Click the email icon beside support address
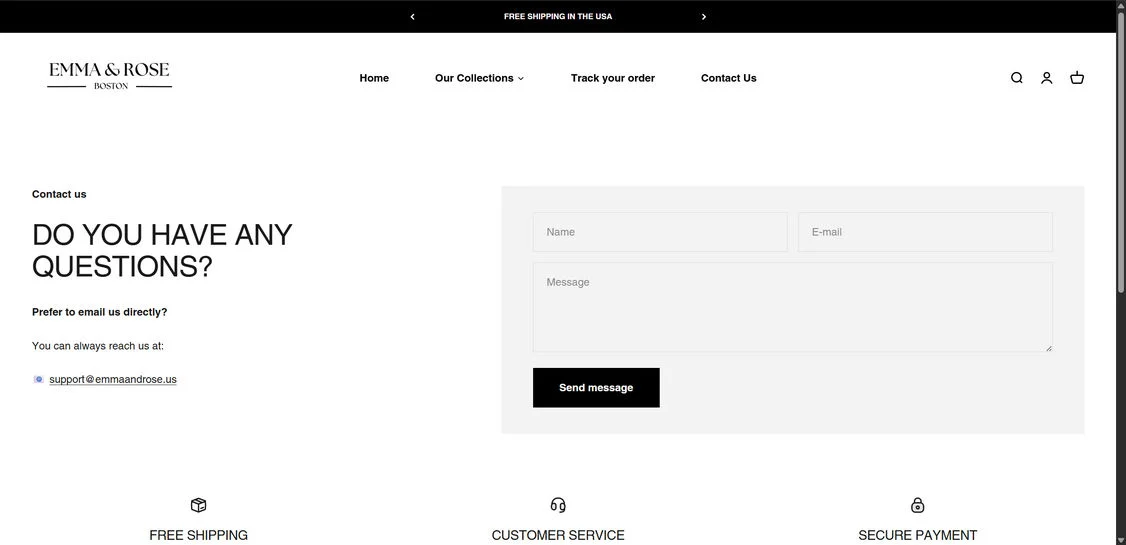The height and width of the screenshot is (545, 1126). 39,379
